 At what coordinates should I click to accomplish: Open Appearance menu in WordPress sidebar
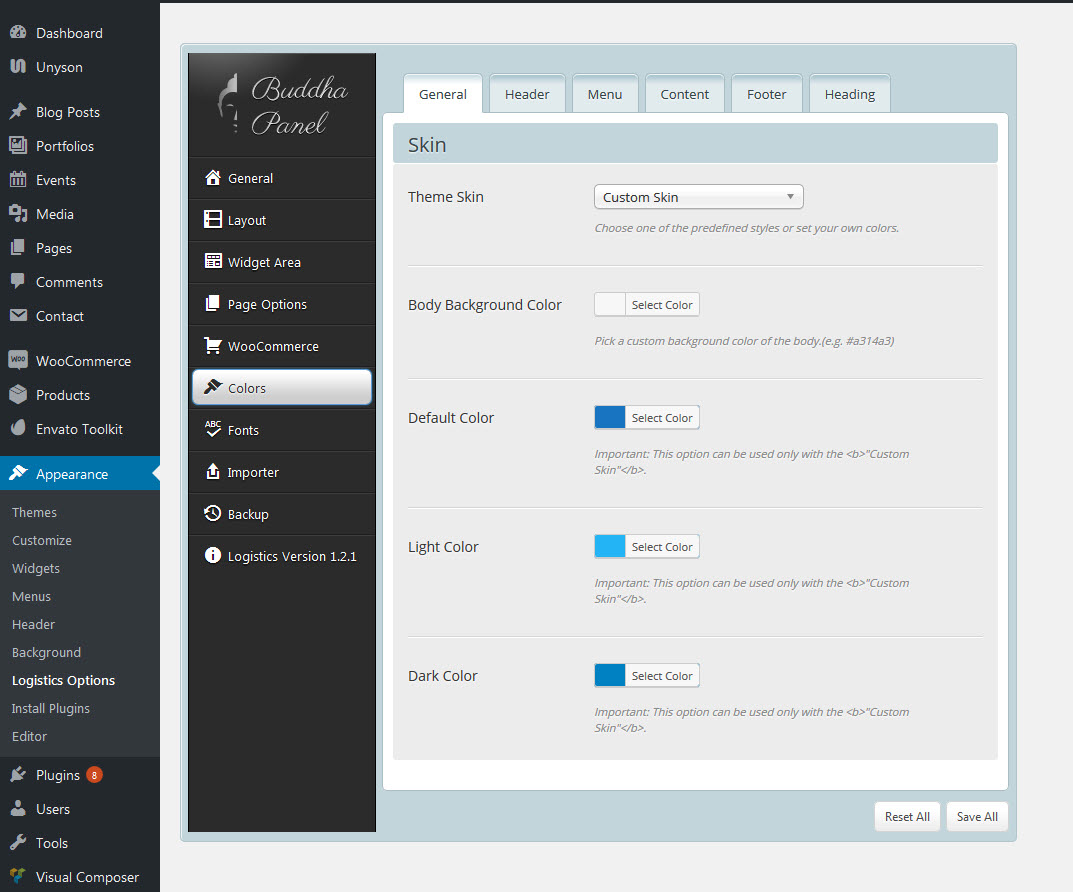[80, 473]
